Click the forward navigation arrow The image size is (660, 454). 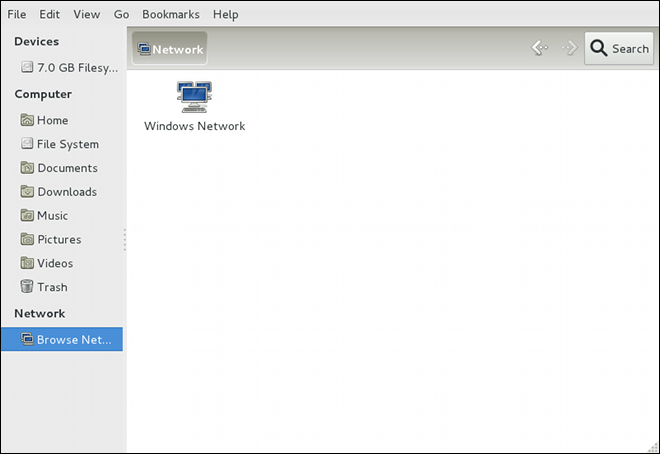coord(569,48)
